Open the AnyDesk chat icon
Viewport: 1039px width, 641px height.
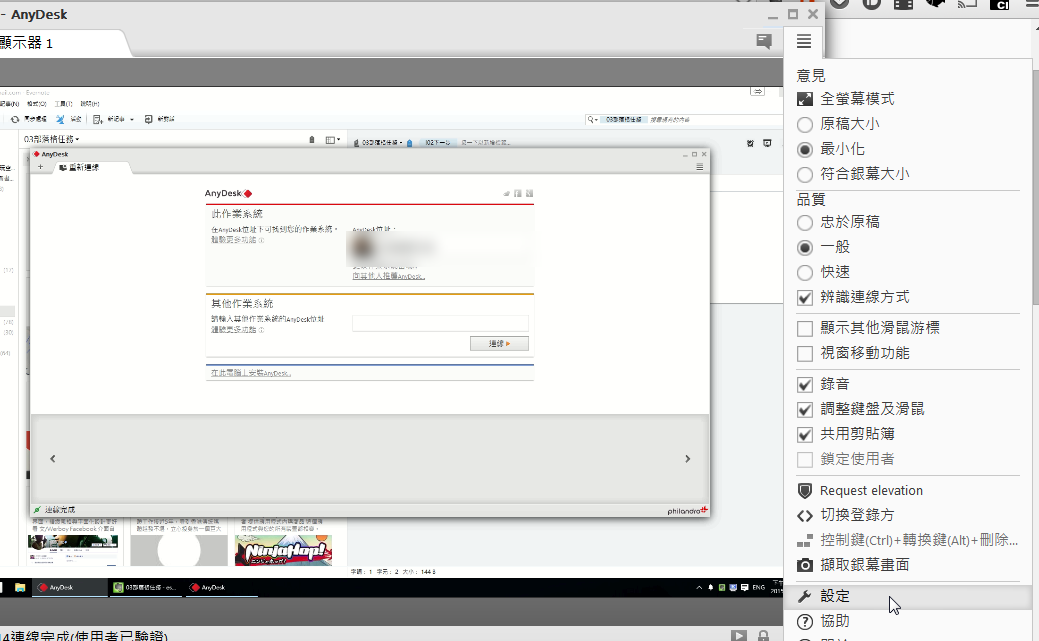pyautogui.click(x=763, y=42)
